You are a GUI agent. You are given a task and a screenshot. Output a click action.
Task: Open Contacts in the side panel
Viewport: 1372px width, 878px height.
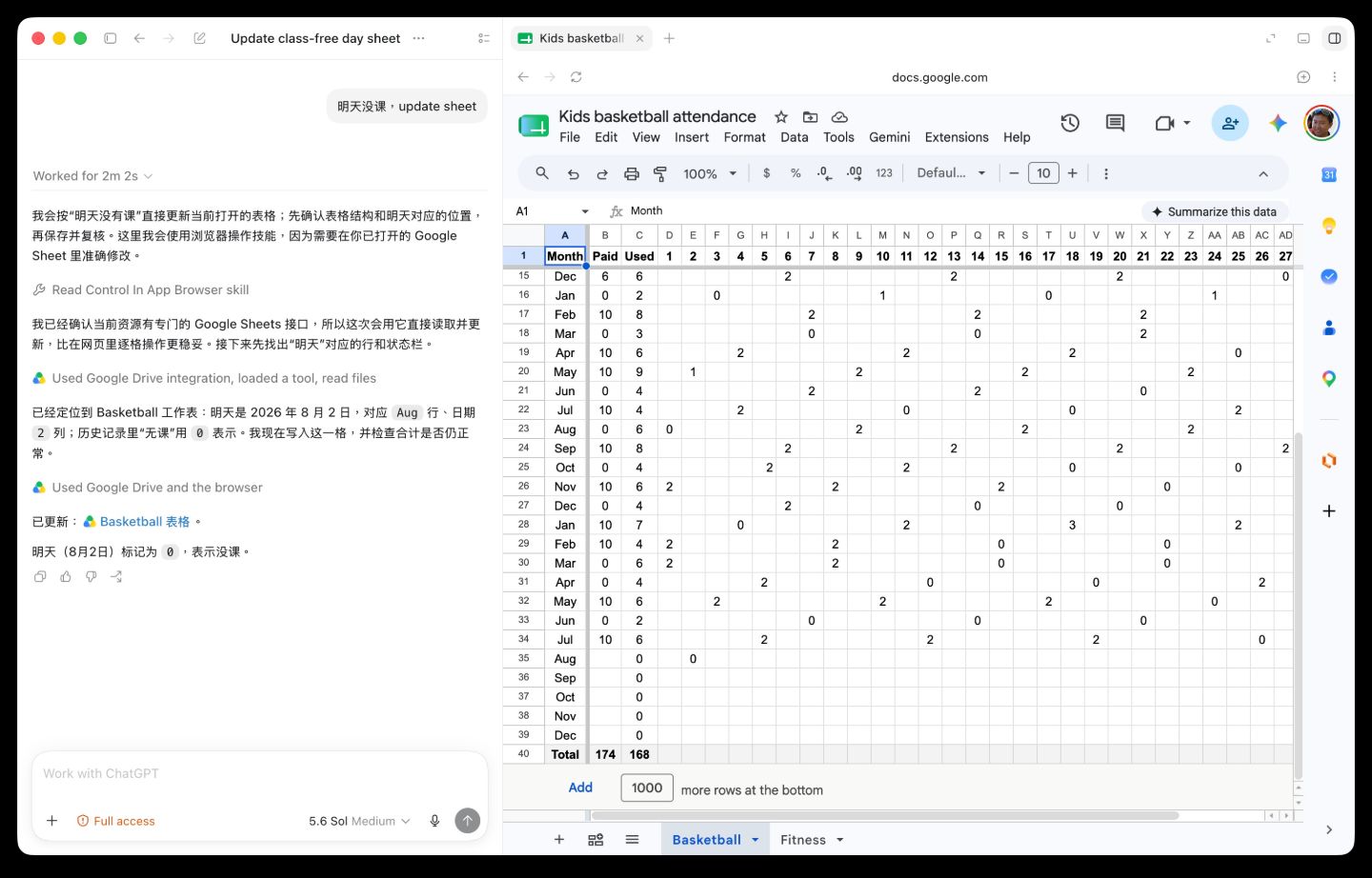[x=1329, y=328]
